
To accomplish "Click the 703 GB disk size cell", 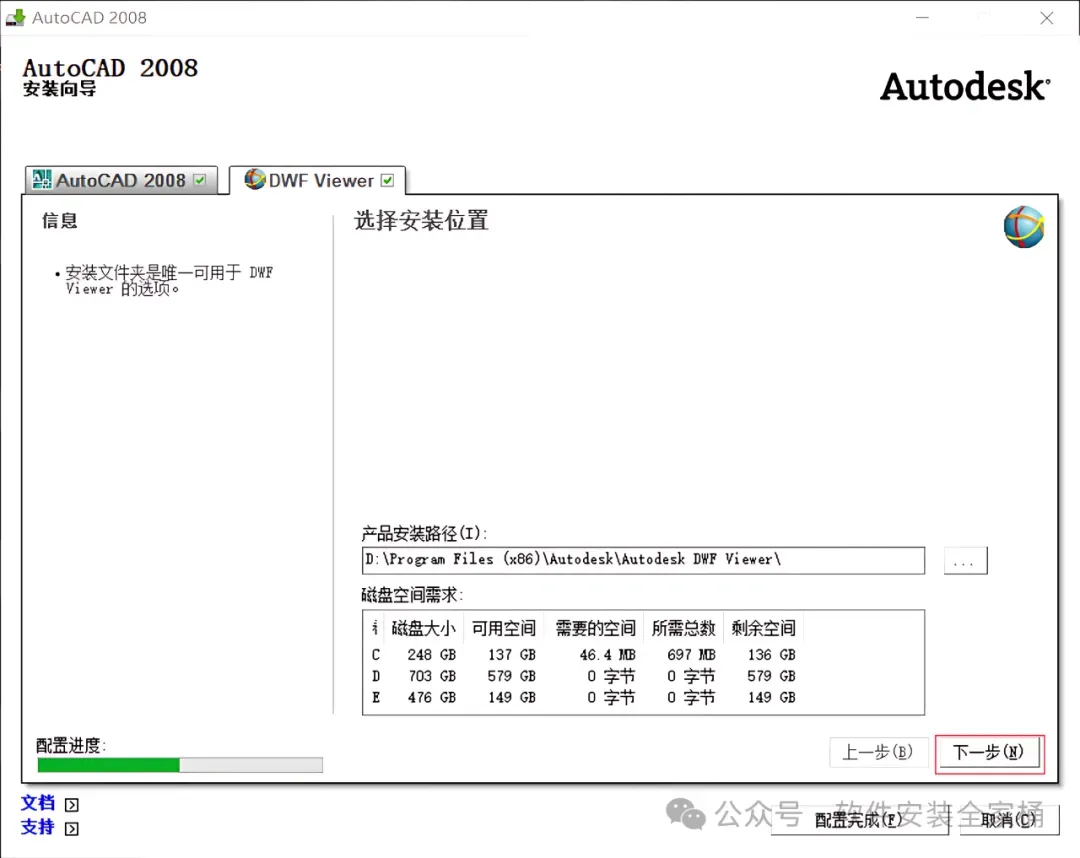I will point(432,676).
